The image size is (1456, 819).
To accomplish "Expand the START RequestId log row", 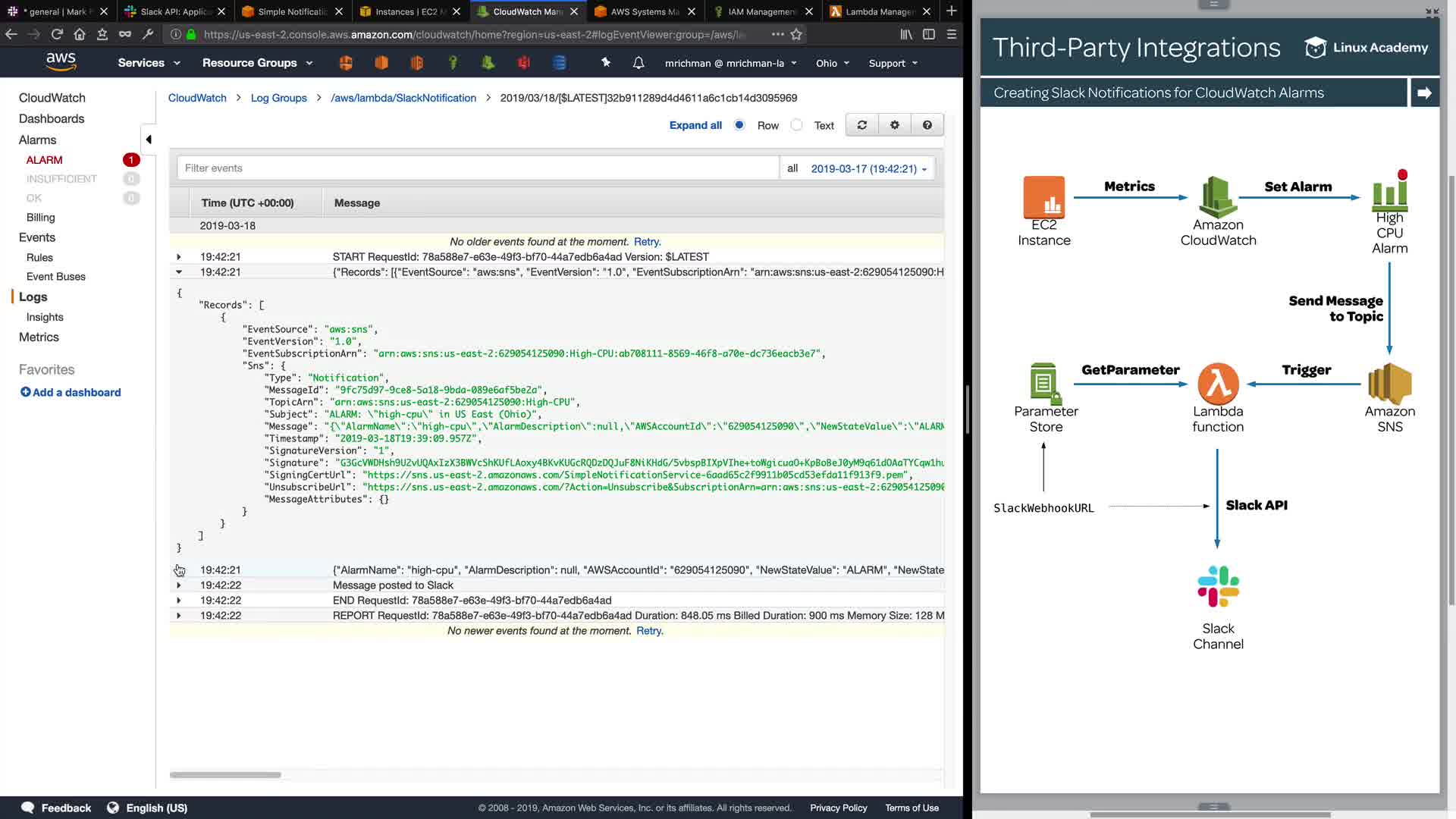I will coord(179,256).
